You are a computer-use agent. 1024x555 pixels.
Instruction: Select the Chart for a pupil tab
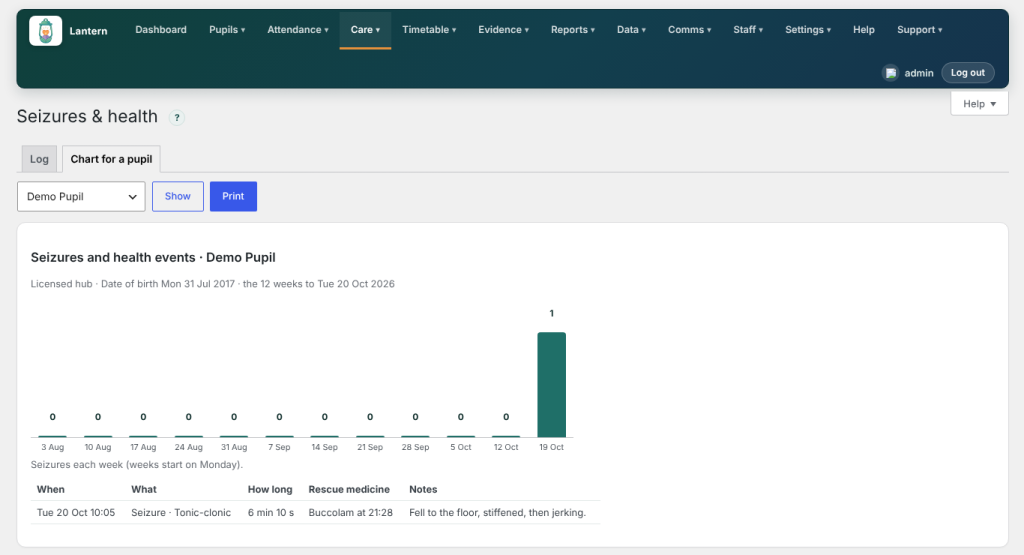(x=111, y=159)
